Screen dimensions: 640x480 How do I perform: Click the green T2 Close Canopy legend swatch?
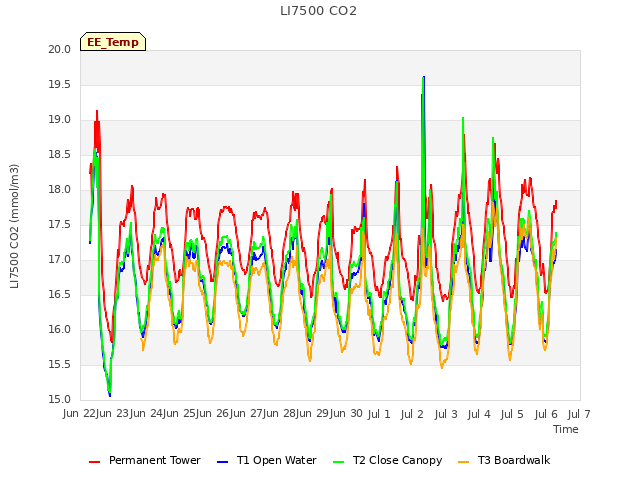point(339,462)
